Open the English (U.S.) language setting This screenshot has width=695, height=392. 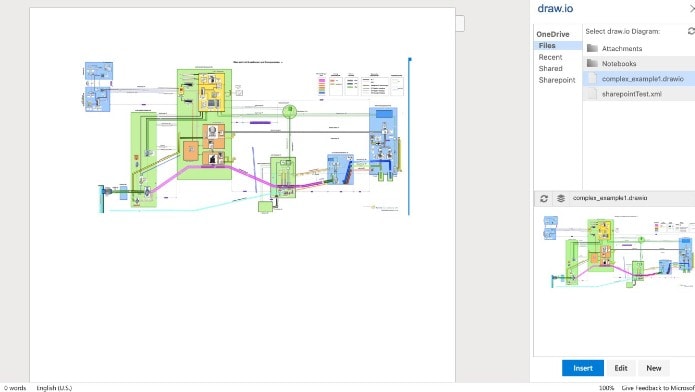[54, 388]
